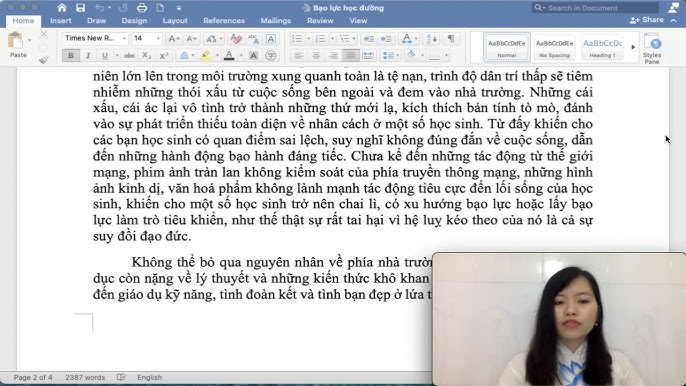
Task: Apply paragraph shading paint bucket
Action: [411, 55]
